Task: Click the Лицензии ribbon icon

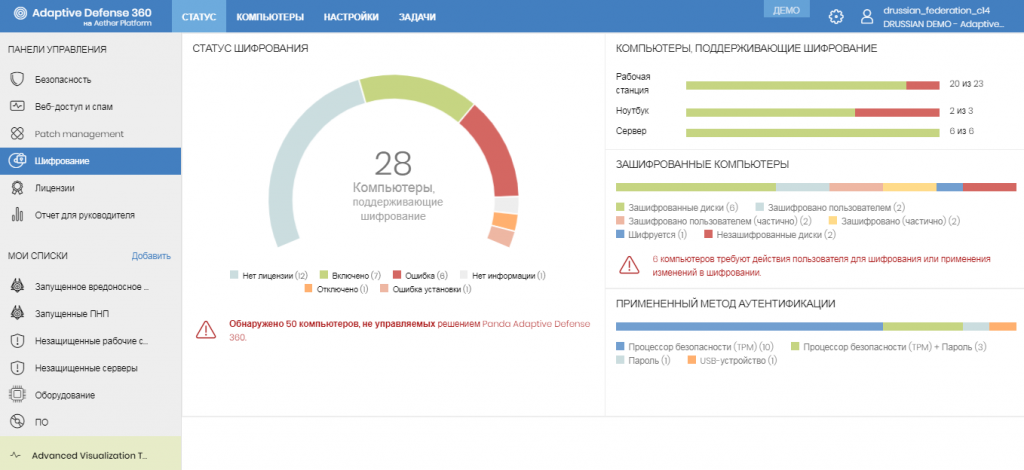Action: pyautogui.click(x=18, y=188)
